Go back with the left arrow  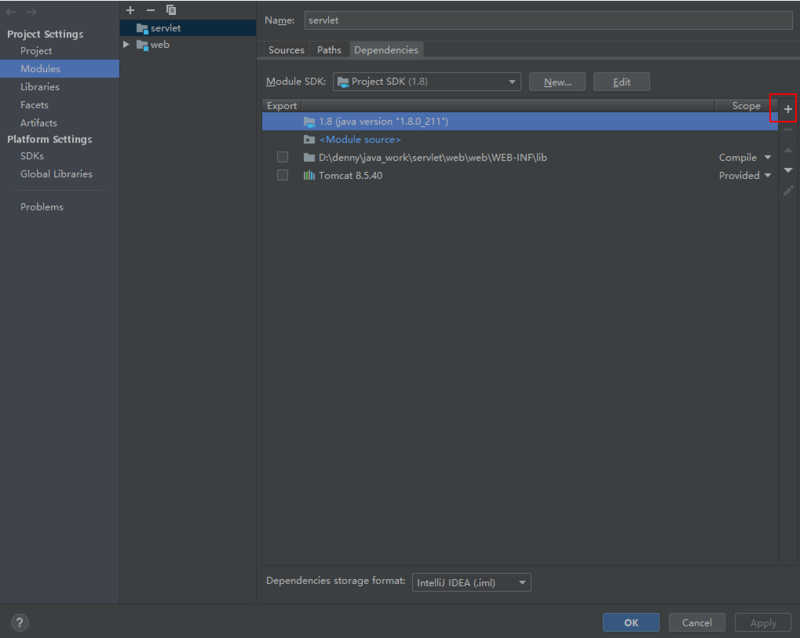coord(11,11)
